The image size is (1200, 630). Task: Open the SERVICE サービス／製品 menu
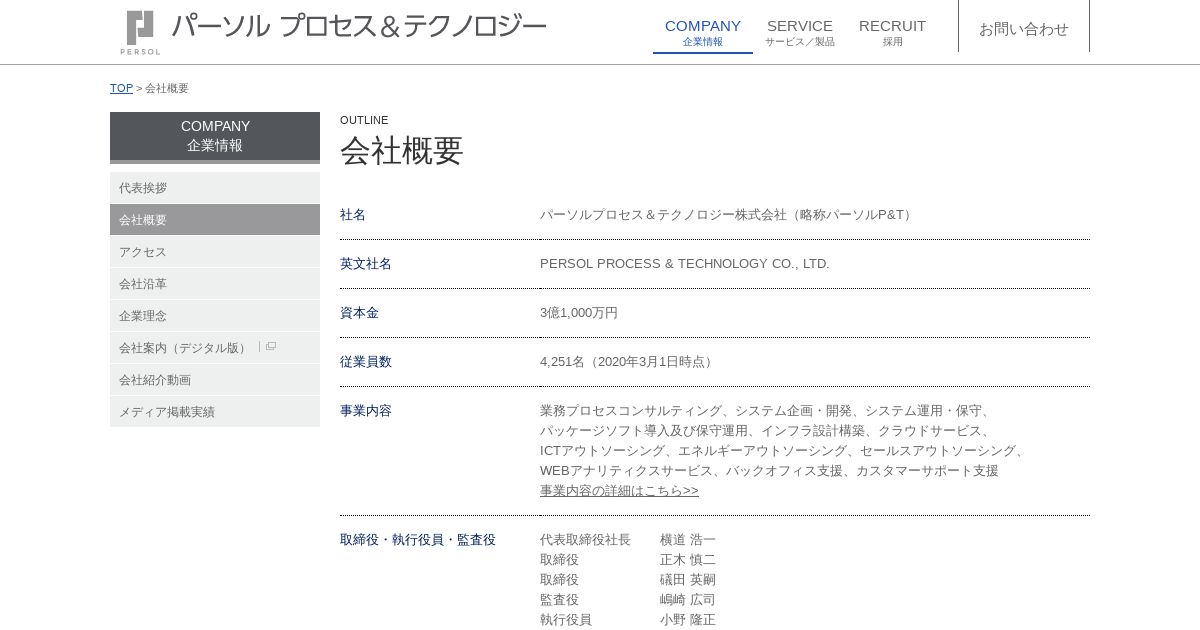click(x=800, y=32)
